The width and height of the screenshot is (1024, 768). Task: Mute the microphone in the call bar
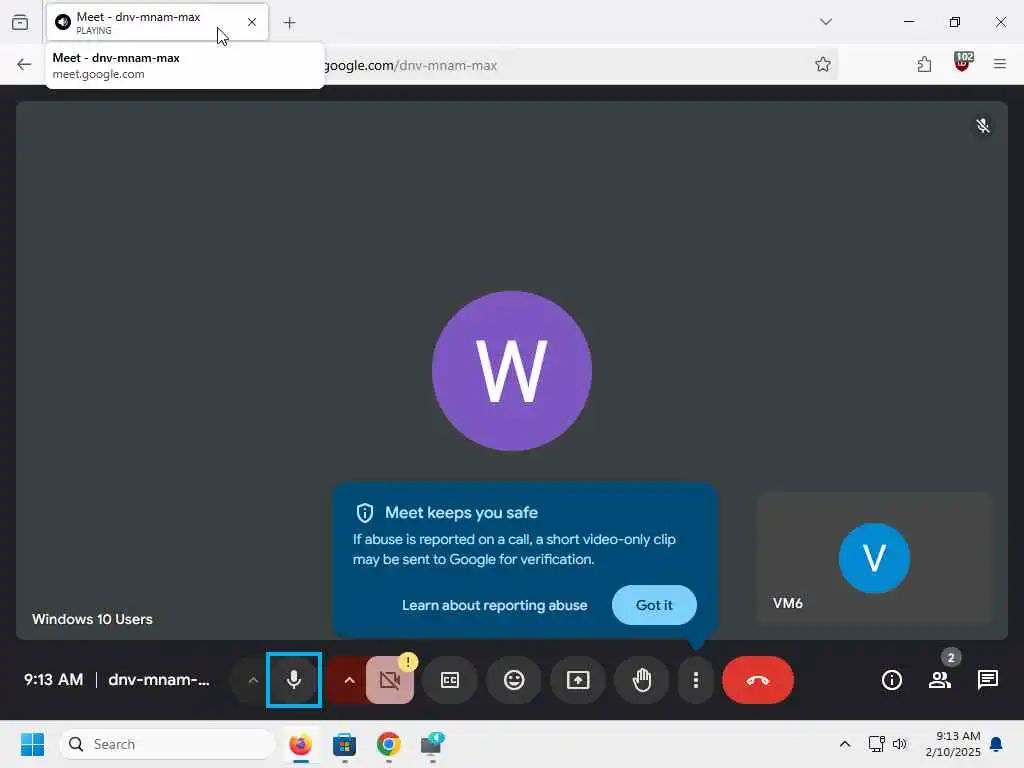pyautogui.click(x=294, y=680)
